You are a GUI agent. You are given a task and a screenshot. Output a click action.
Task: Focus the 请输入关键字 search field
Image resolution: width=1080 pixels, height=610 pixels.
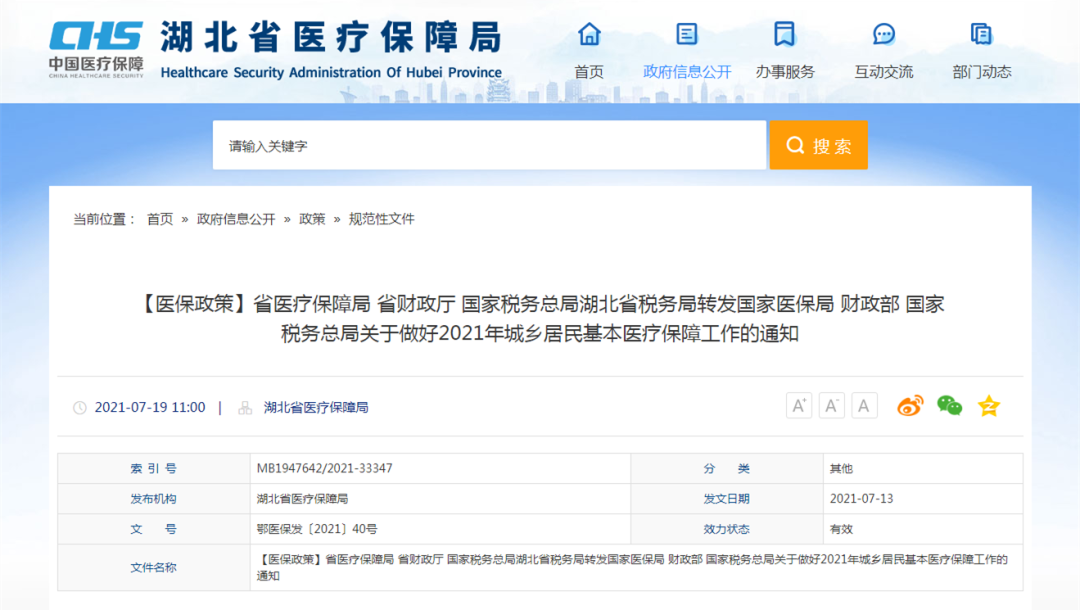pyautogui.click(x=489, y=146)
